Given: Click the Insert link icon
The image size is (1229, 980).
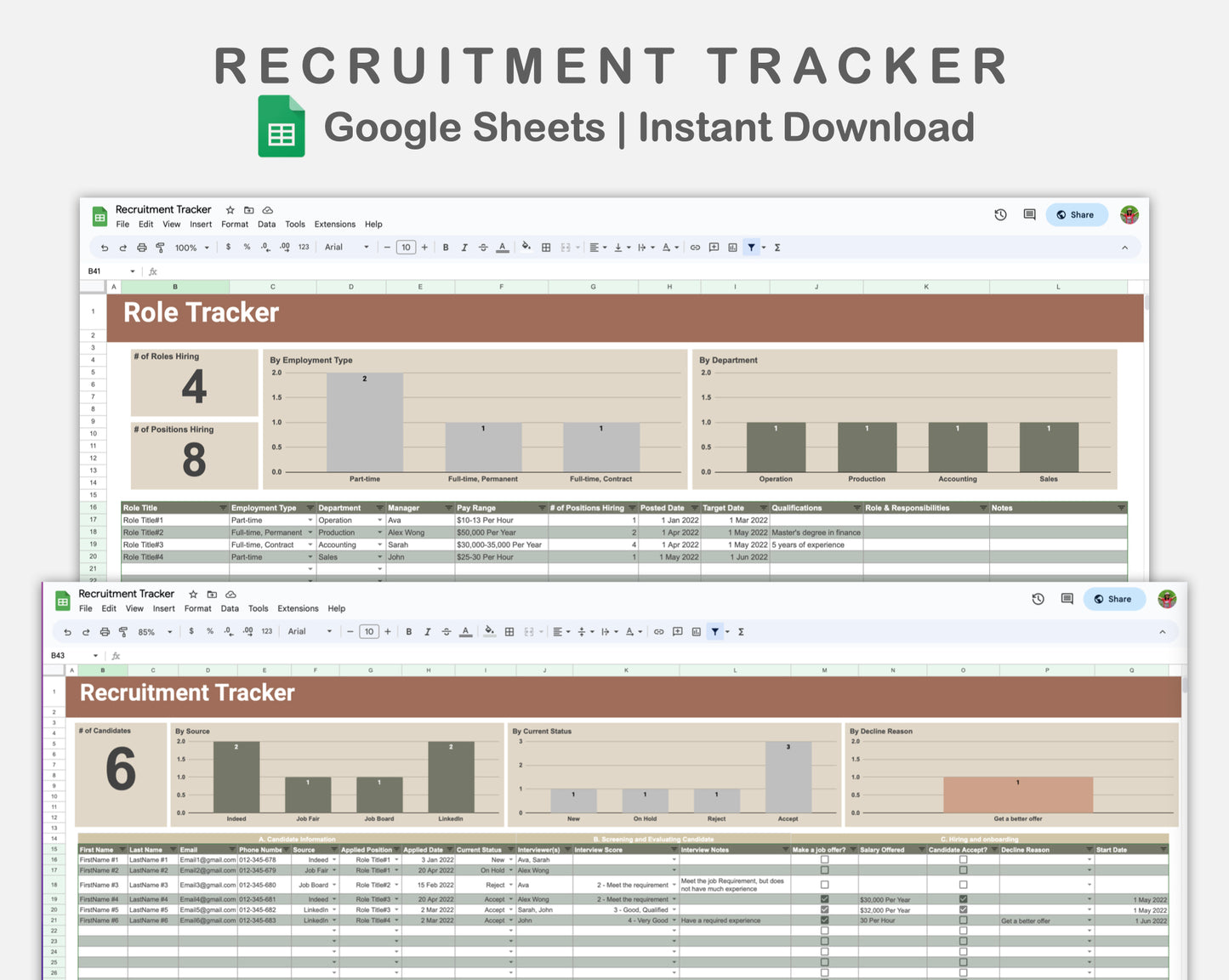Looking at the screenshot, I should 658,631.
